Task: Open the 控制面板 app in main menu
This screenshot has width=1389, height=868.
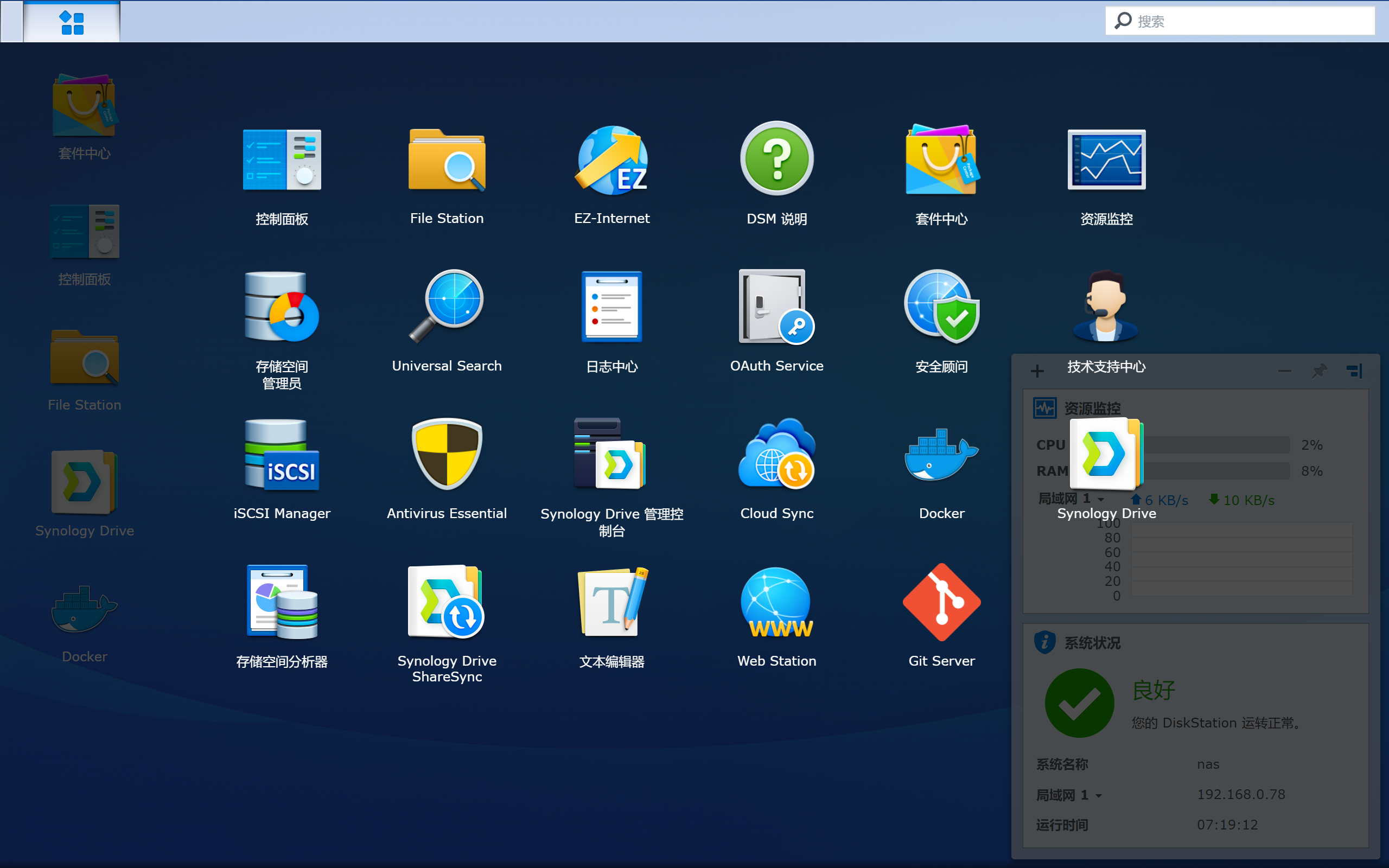Action: pos(282,159)
